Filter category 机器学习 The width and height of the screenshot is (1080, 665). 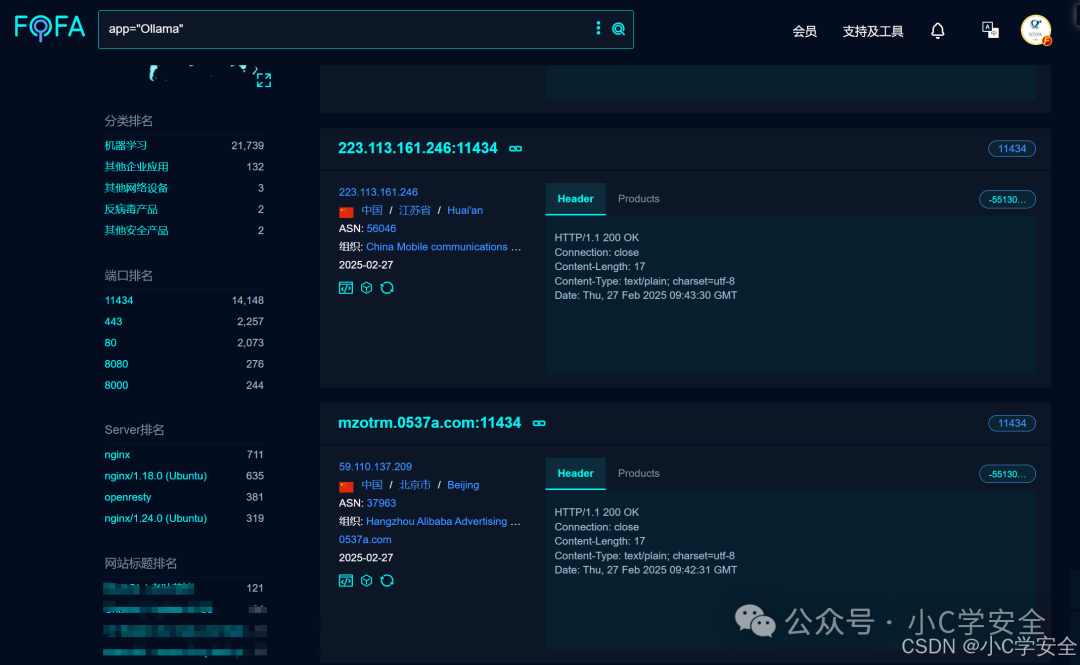(x=125, y=145)
